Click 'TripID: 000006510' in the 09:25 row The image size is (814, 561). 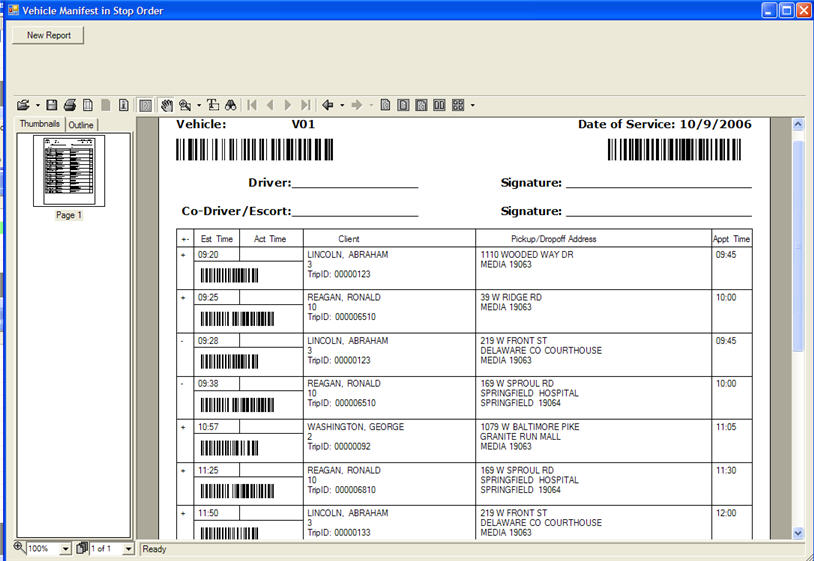pyautogui.click(x=342, y=317)
